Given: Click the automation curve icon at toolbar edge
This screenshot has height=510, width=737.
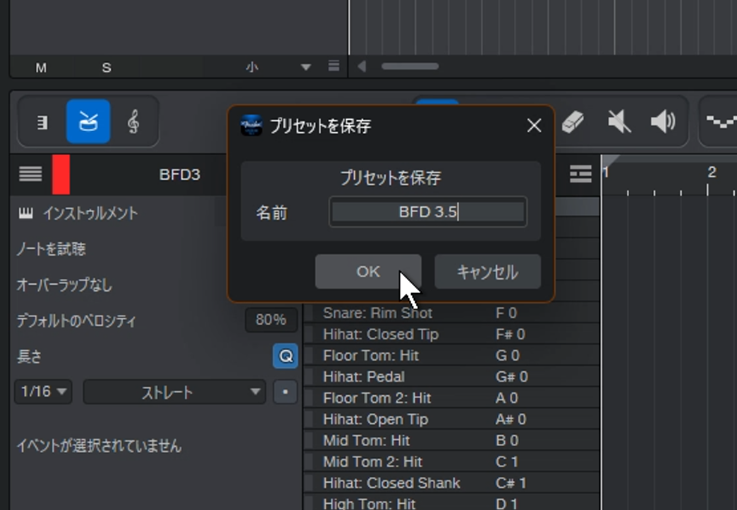Looking at the screenshot, I should pyautogui.click(x=722, y=121).
